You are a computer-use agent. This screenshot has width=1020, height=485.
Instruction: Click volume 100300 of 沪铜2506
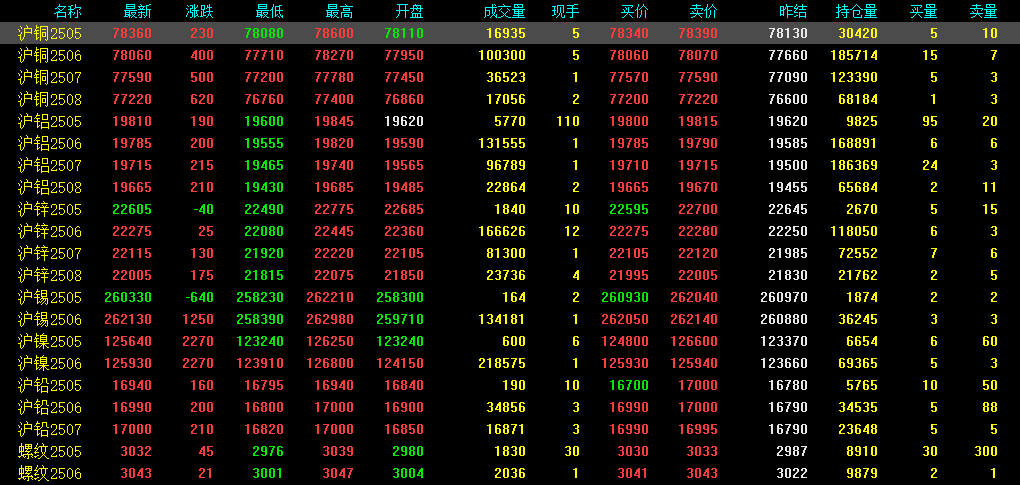pyautogui.click(x=502, y=55)
